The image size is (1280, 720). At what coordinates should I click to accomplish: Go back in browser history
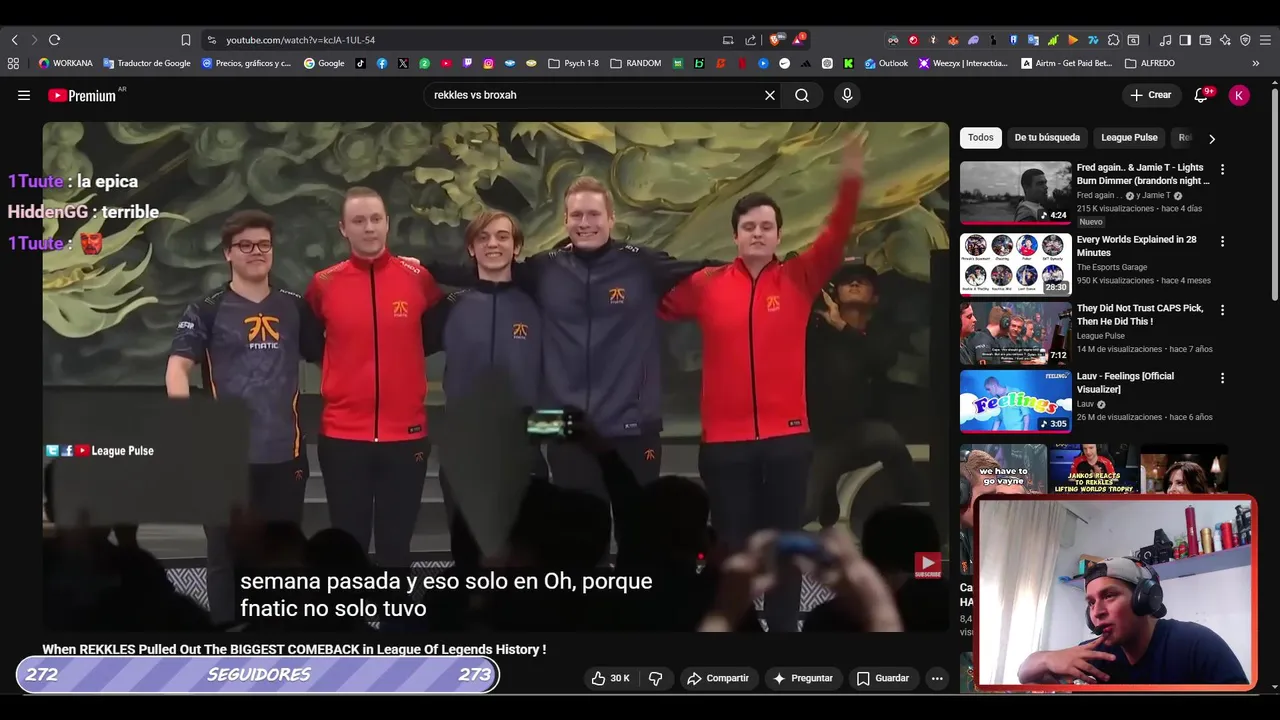tap(14, 40)
